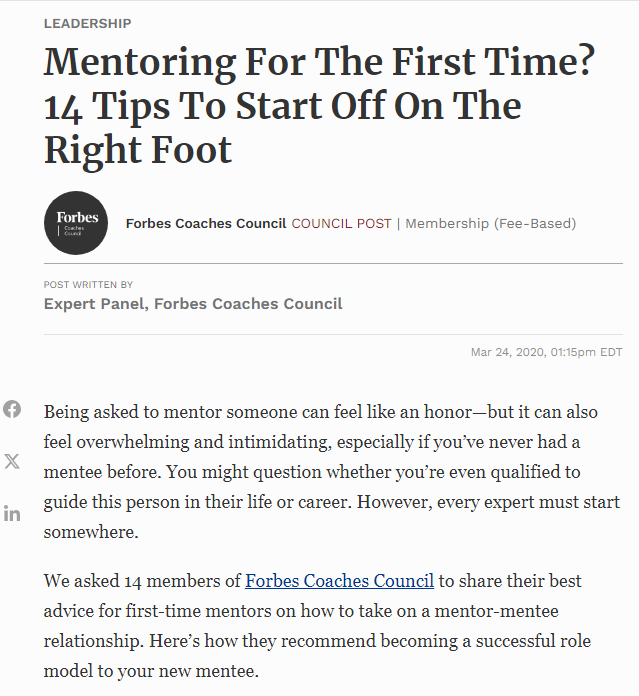This screenshot has width=639, height=696.
Task: Click the 'Right Foot' headline line
Action: tap(138, 150)
